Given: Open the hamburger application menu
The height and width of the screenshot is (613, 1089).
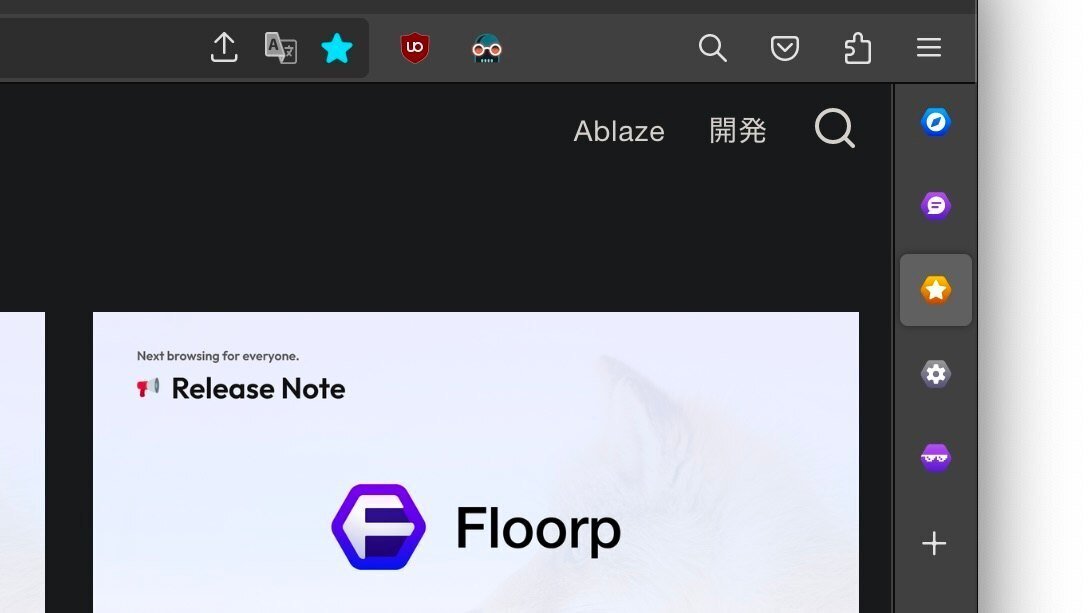Looking at the screenshot, I should (929, 47).
